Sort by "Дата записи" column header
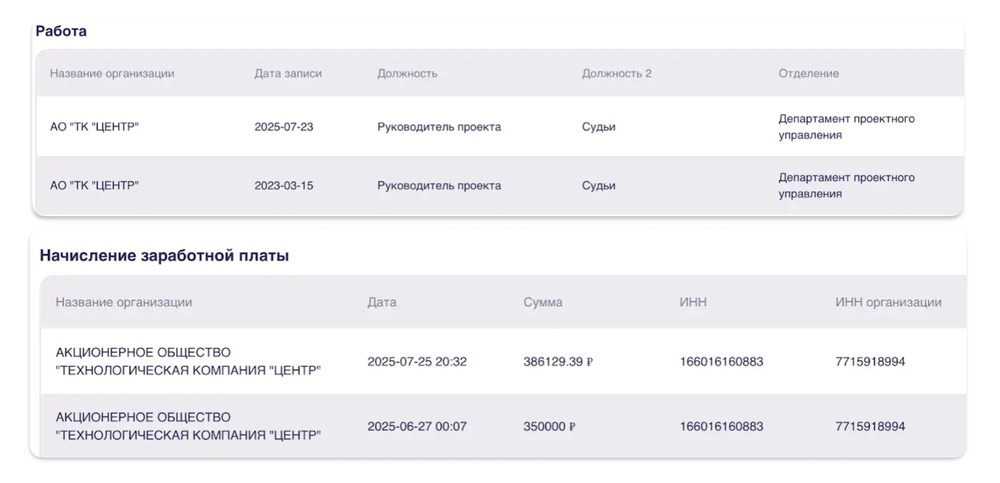The image size is (1000, 483). pos(288,73)
